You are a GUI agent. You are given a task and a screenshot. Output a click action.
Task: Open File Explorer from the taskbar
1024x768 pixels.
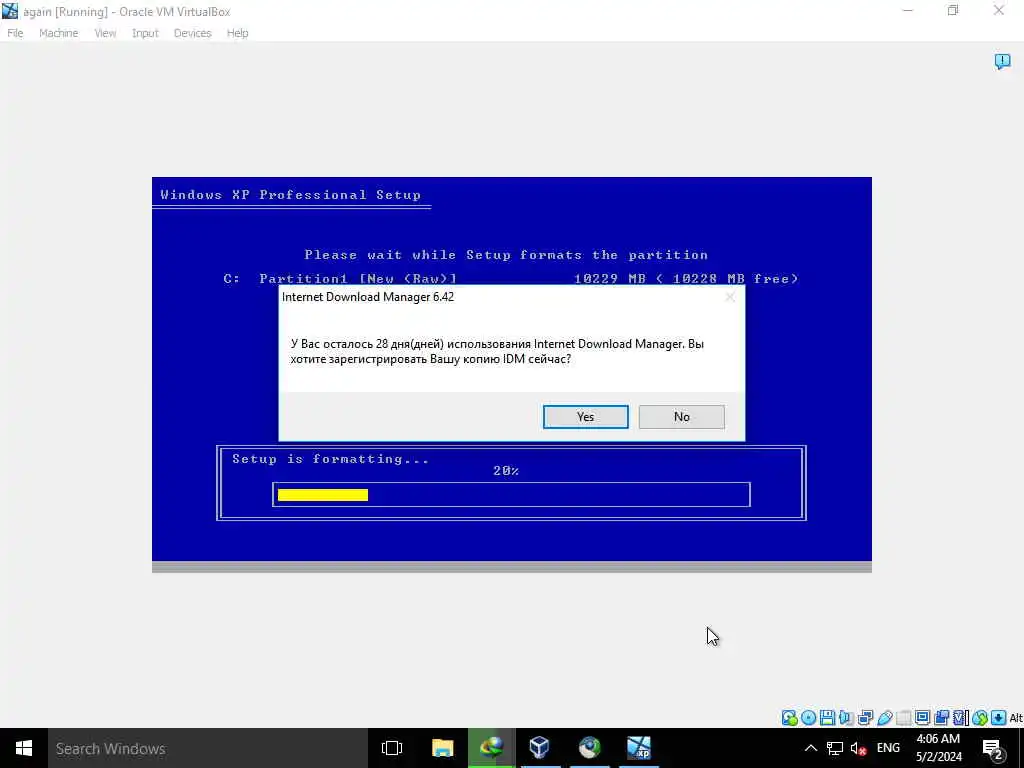coord(442,748)
